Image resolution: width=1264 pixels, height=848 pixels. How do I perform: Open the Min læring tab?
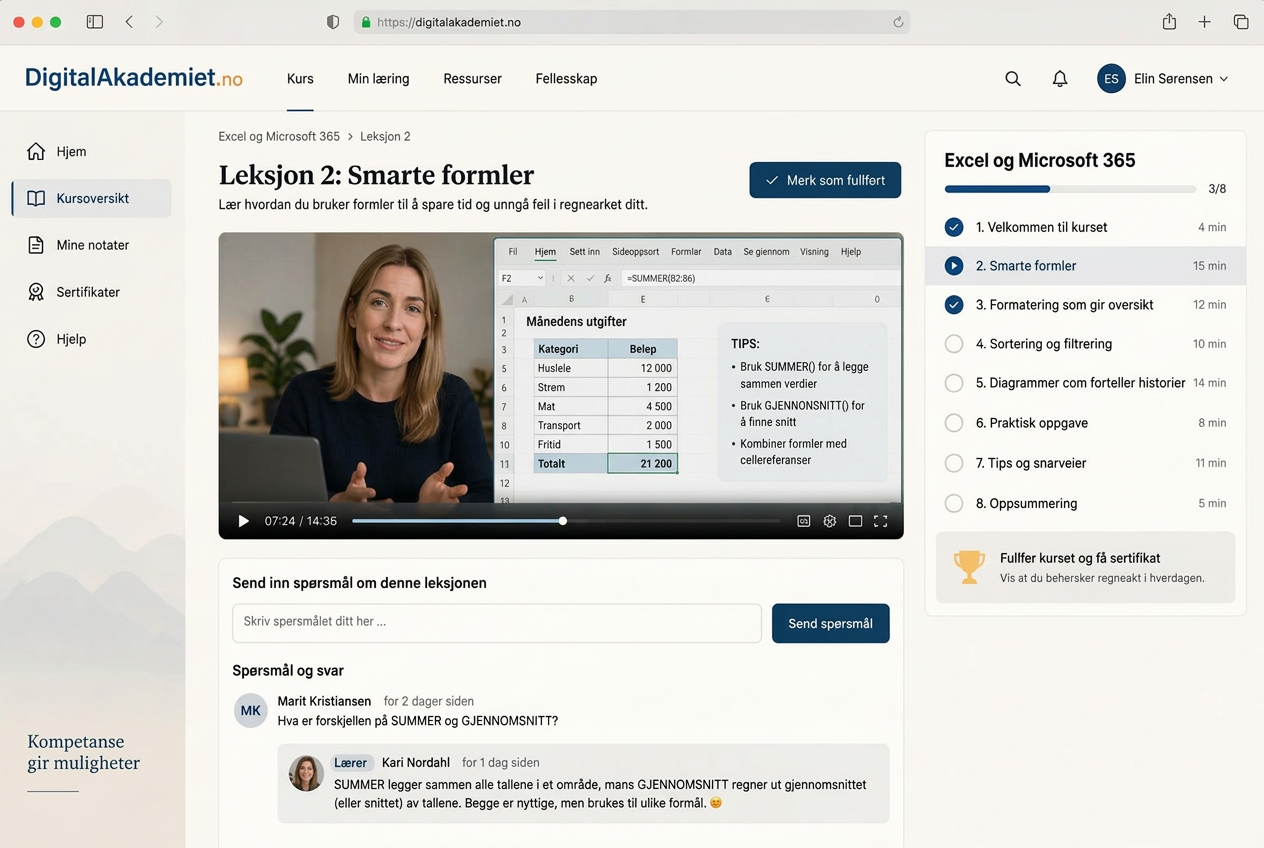[378, 79]
